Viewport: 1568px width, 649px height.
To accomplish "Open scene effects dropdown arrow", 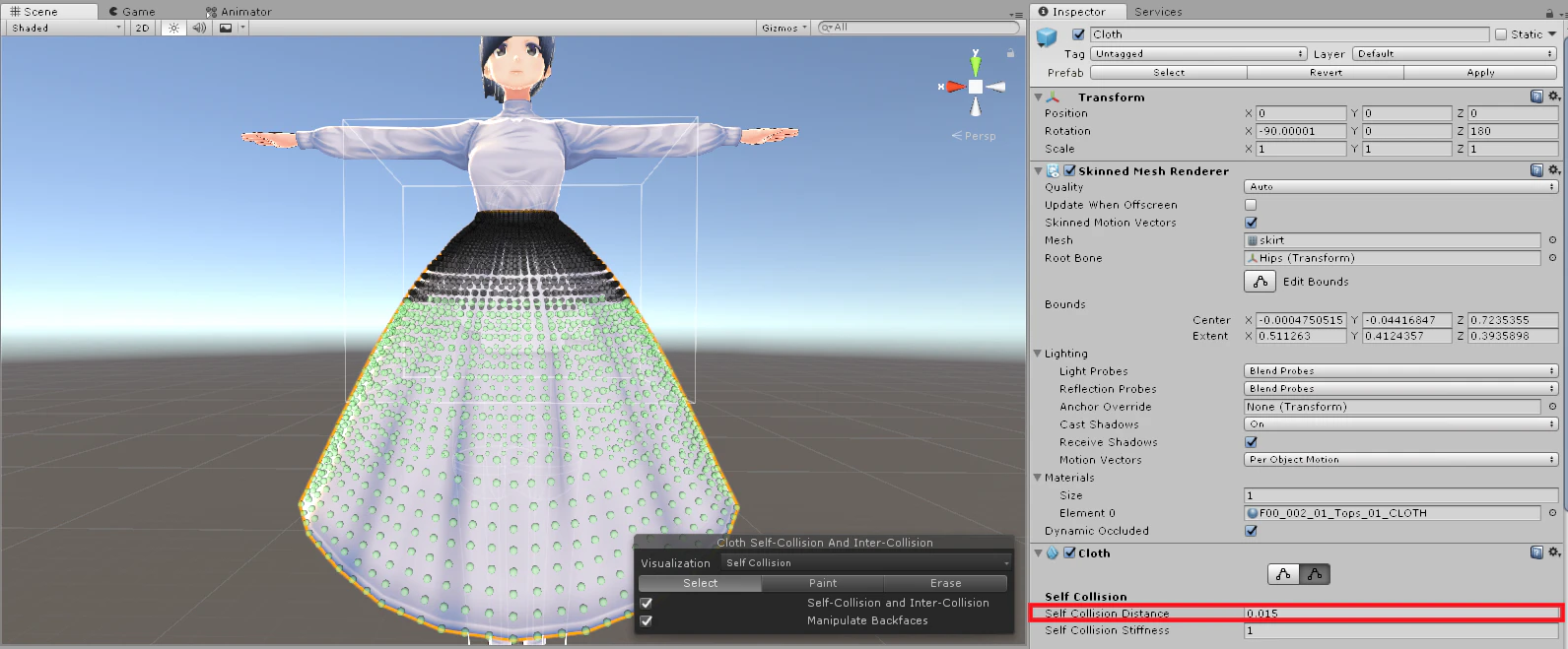I will [x=242, y=28].
